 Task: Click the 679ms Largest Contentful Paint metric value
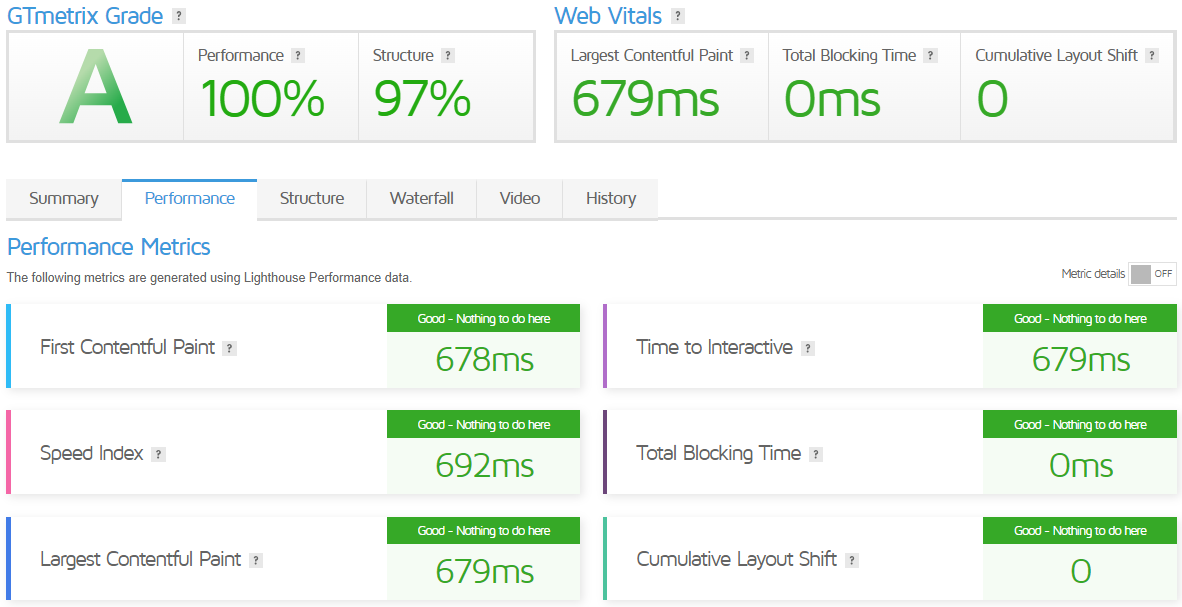tap(484, 572)
